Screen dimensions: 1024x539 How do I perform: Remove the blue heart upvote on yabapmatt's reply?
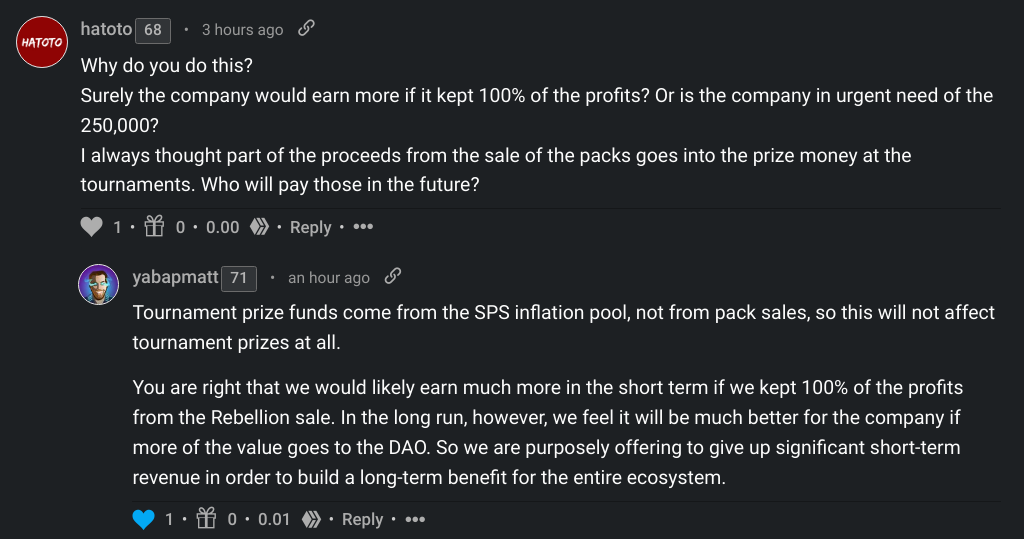144,519
